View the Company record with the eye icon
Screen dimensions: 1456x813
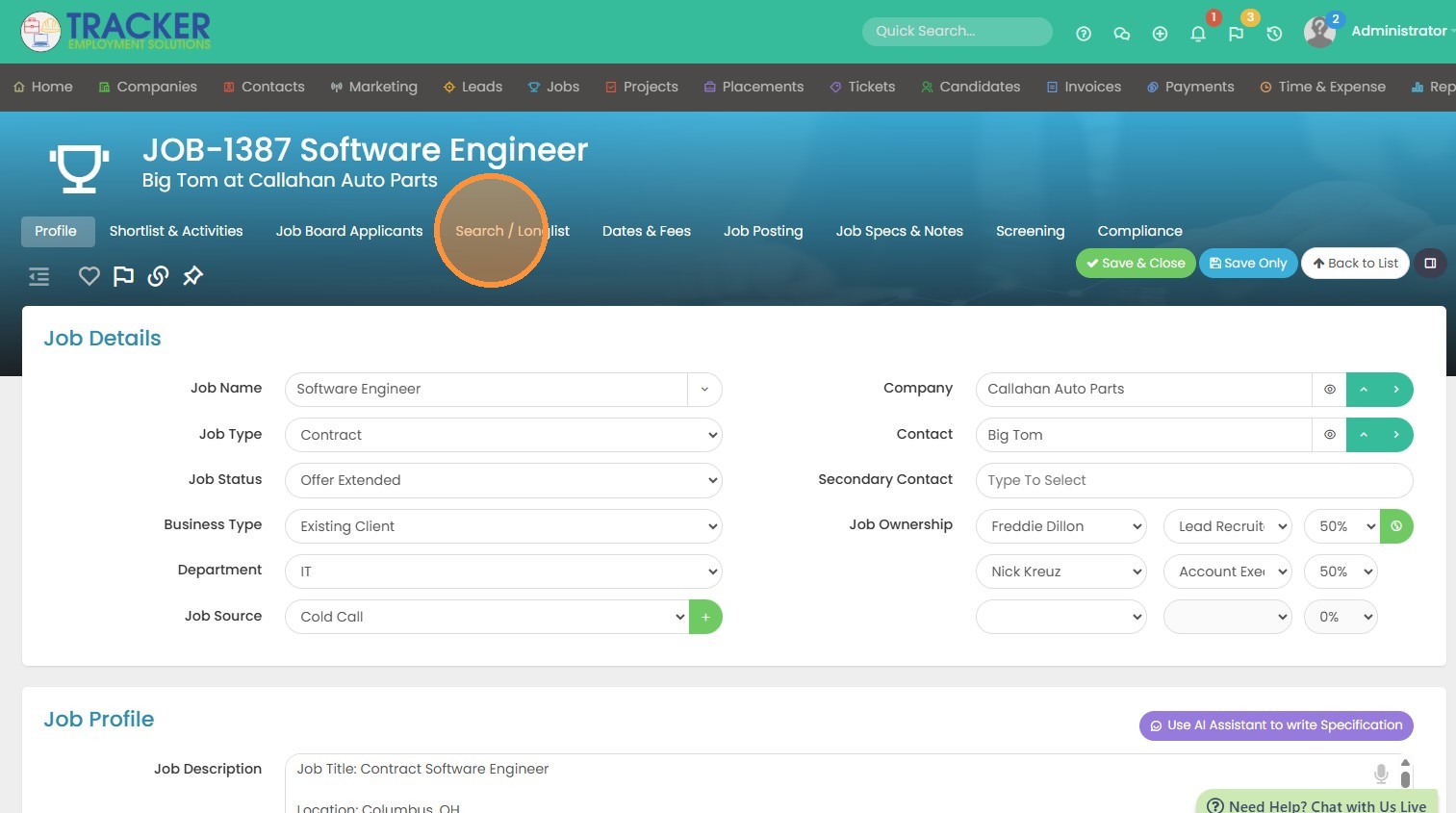1329,390
